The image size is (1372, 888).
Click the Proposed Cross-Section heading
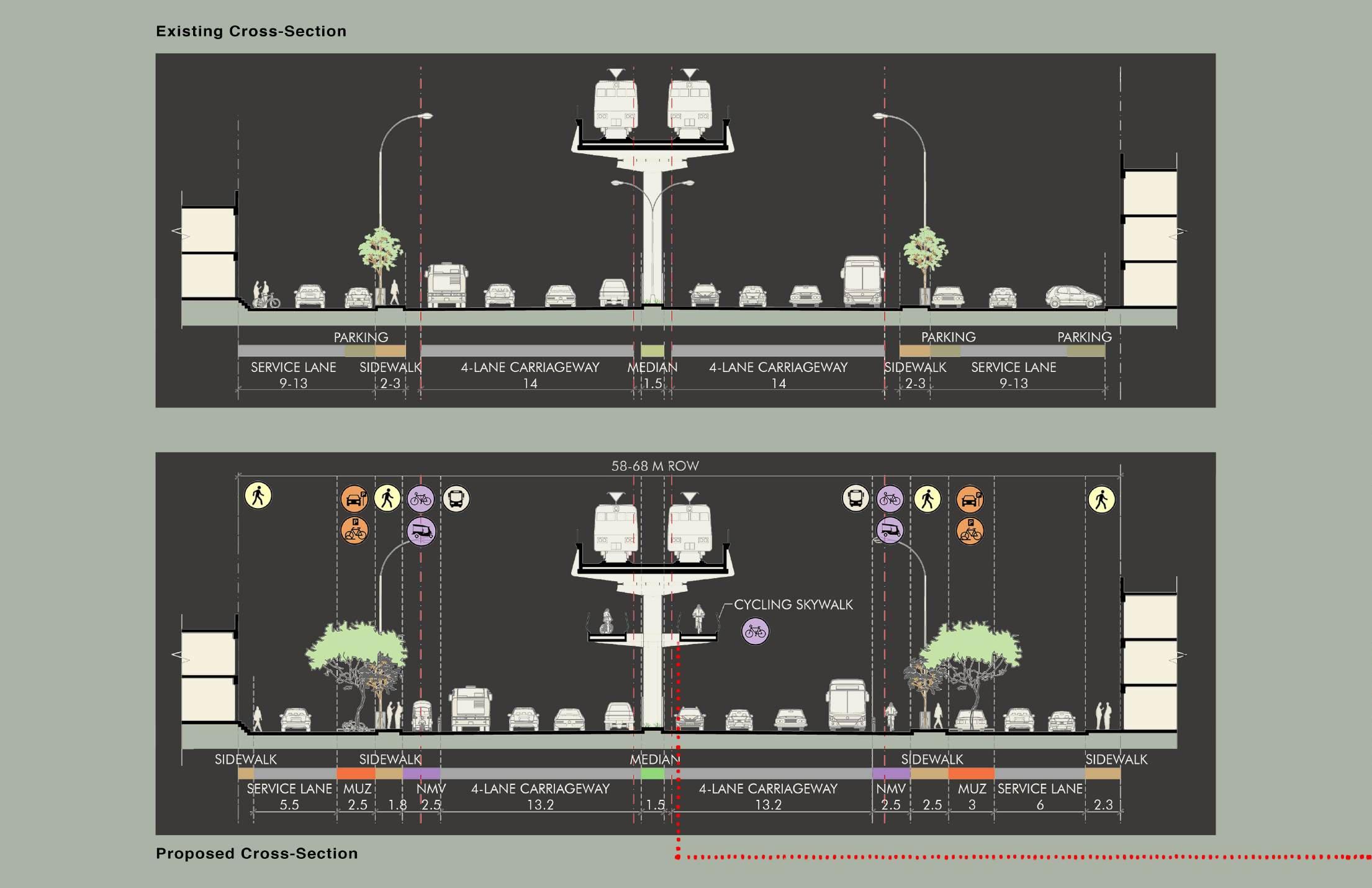pos(256,853)
